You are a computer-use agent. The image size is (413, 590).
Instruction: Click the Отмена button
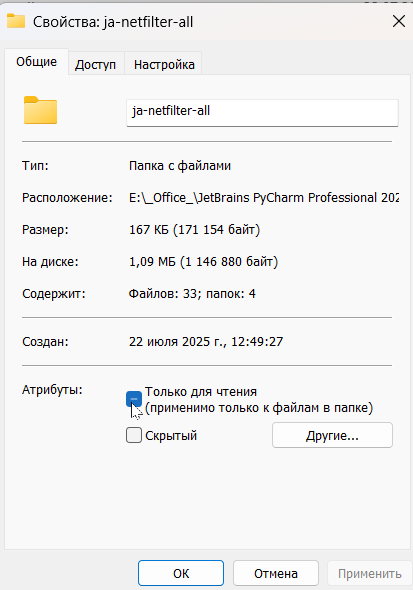pyautogui.click(x=276, y=573)
